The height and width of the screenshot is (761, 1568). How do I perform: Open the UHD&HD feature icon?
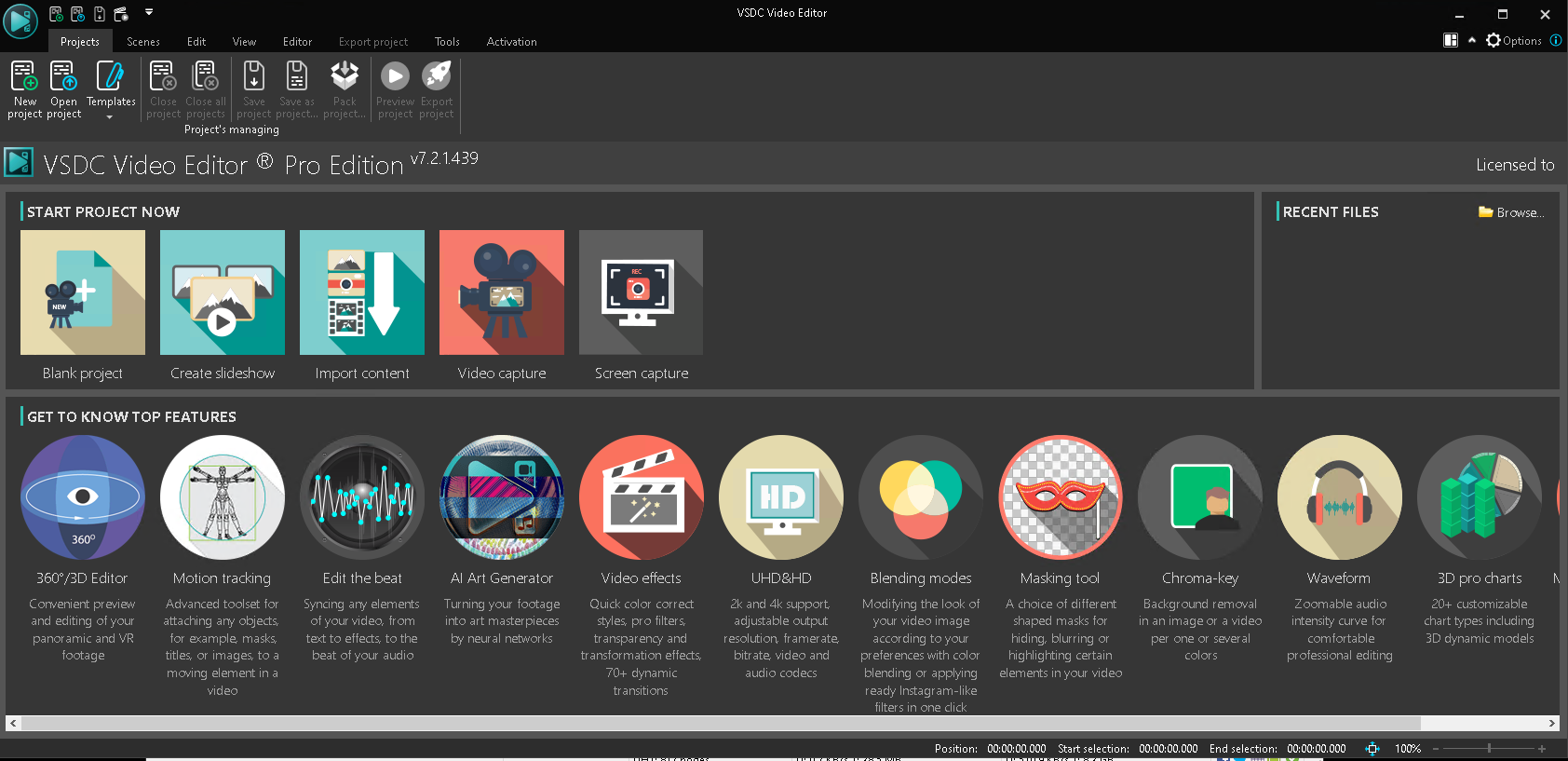[781, 497]
